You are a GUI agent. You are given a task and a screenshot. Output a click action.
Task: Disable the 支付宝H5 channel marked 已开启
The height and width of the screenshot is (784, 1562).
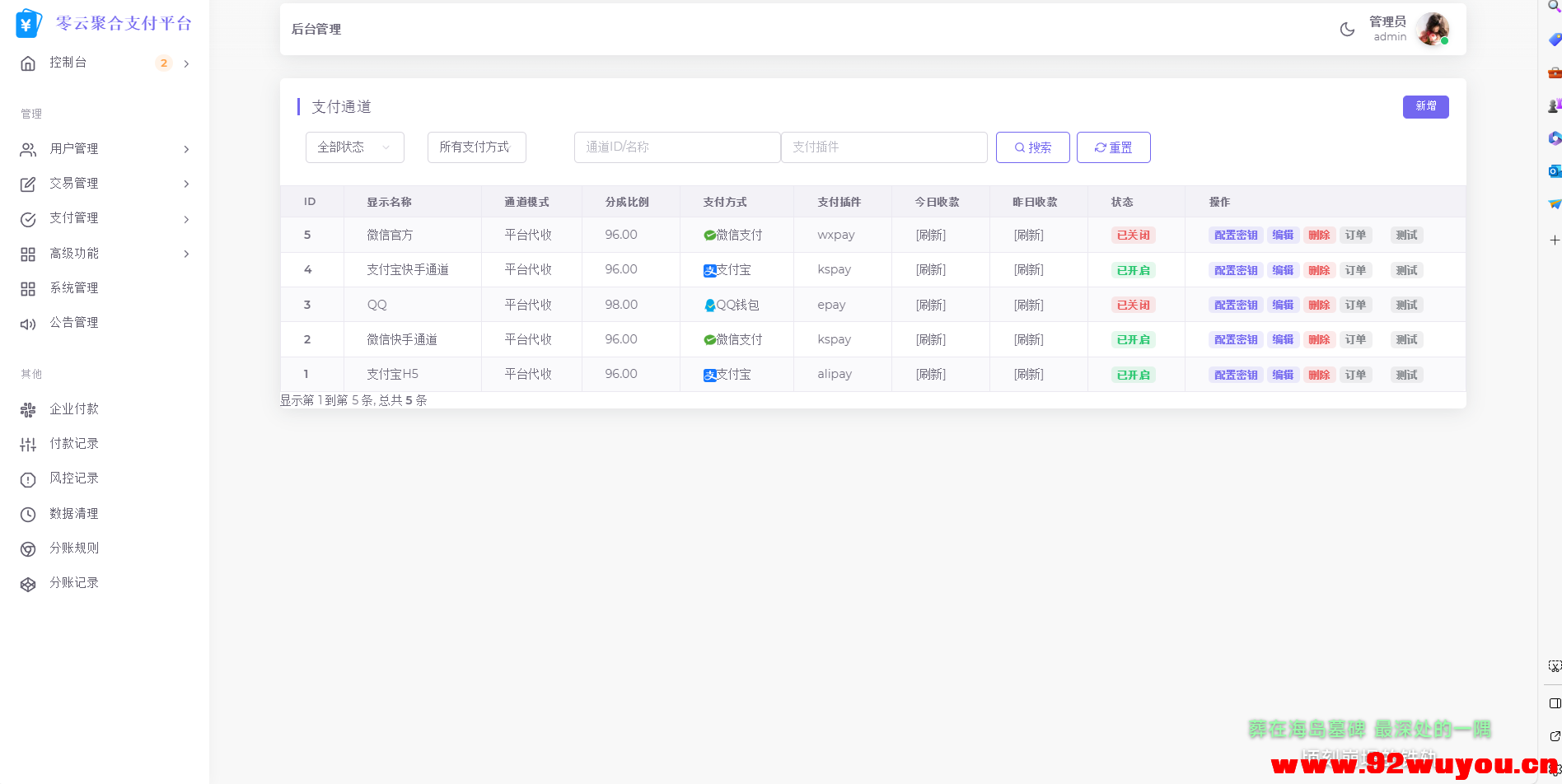[x=1133, y=374]
